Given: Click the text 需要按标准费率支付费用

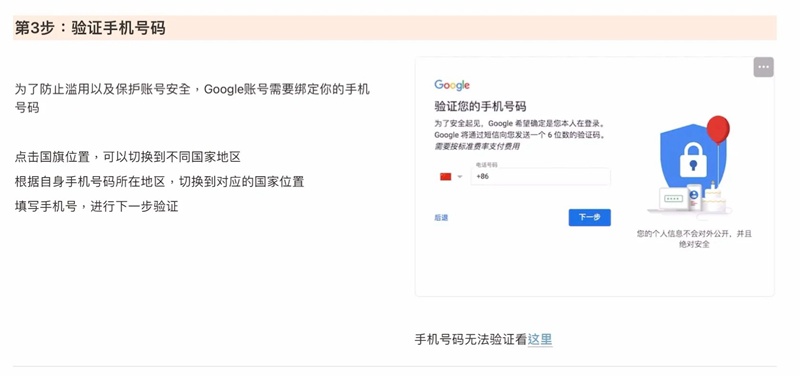Looking at the screenshot, I should pyautogui.click(x=477, y=146).
